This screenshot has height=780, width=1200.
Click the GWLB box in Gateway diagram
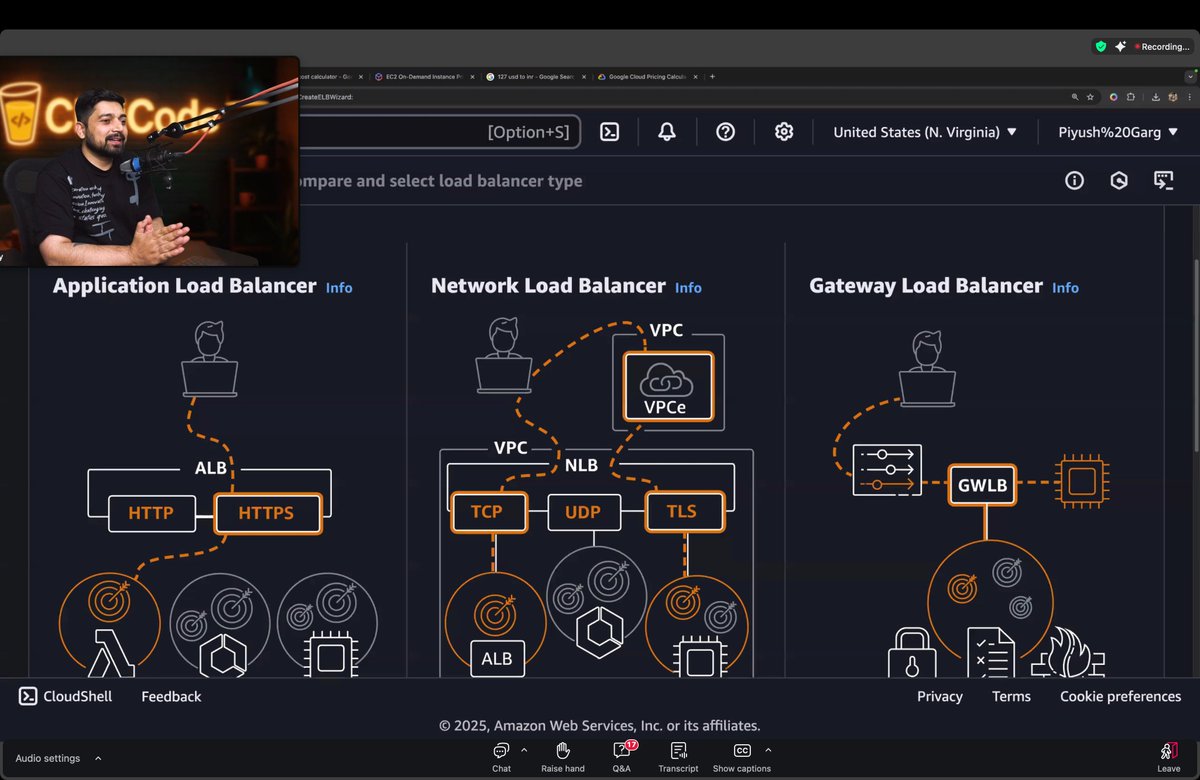982,487
